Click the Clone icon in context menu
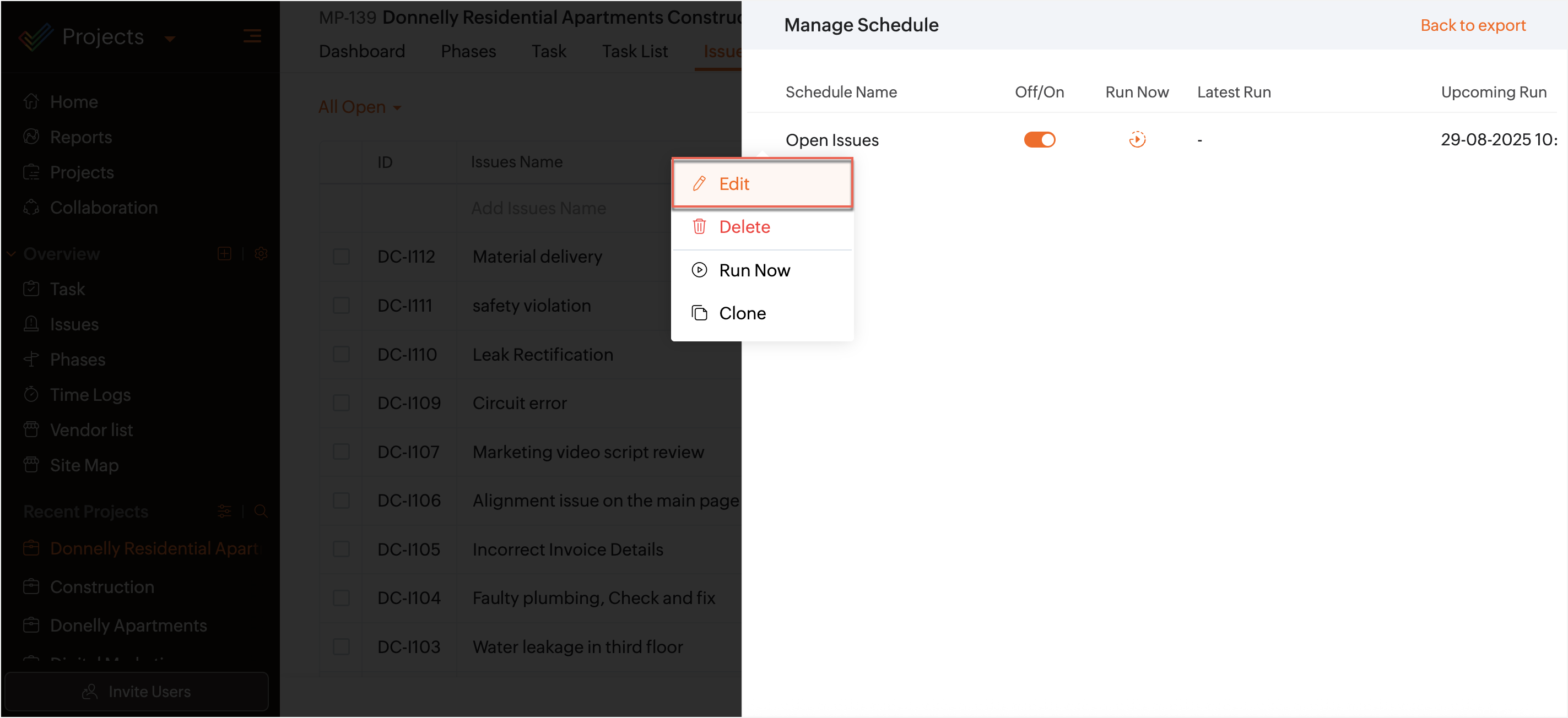This screenshot has height=718, width=1568. click(699, 313)
